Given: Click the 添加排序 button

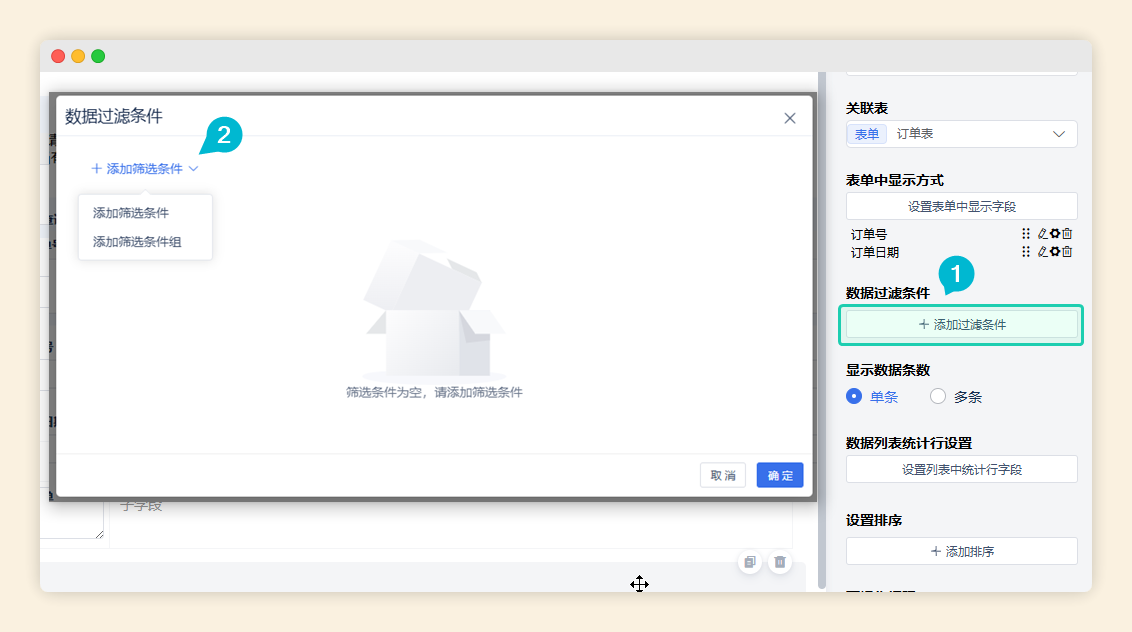Looking at the screenshot, I should click(961, 551).
